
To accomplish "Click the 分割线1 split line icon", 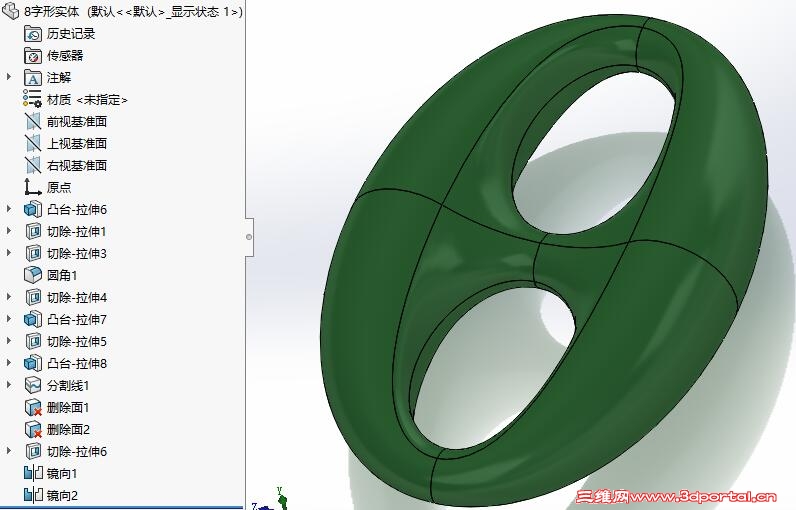I will [x=33, y=385].
